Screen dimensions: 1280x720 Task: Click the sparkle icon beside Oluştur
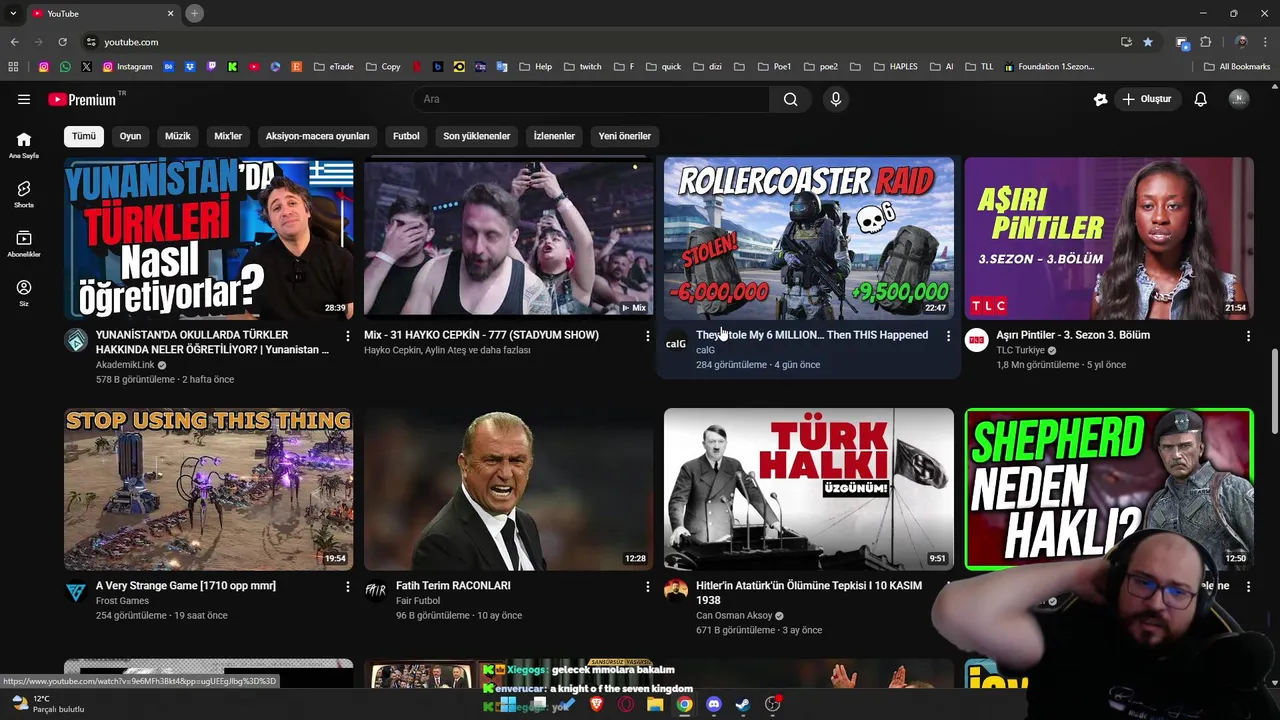point(1100,99)
